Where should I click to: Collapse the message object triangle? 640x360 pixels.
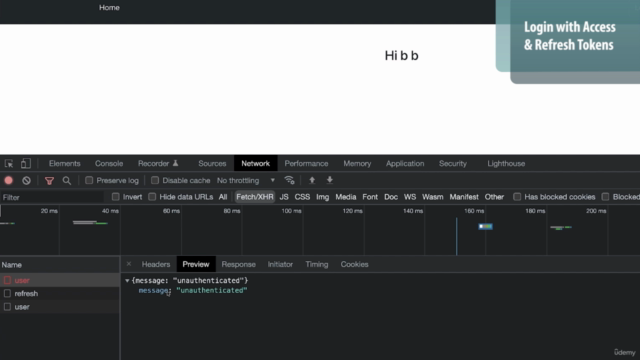pos(127,281)
